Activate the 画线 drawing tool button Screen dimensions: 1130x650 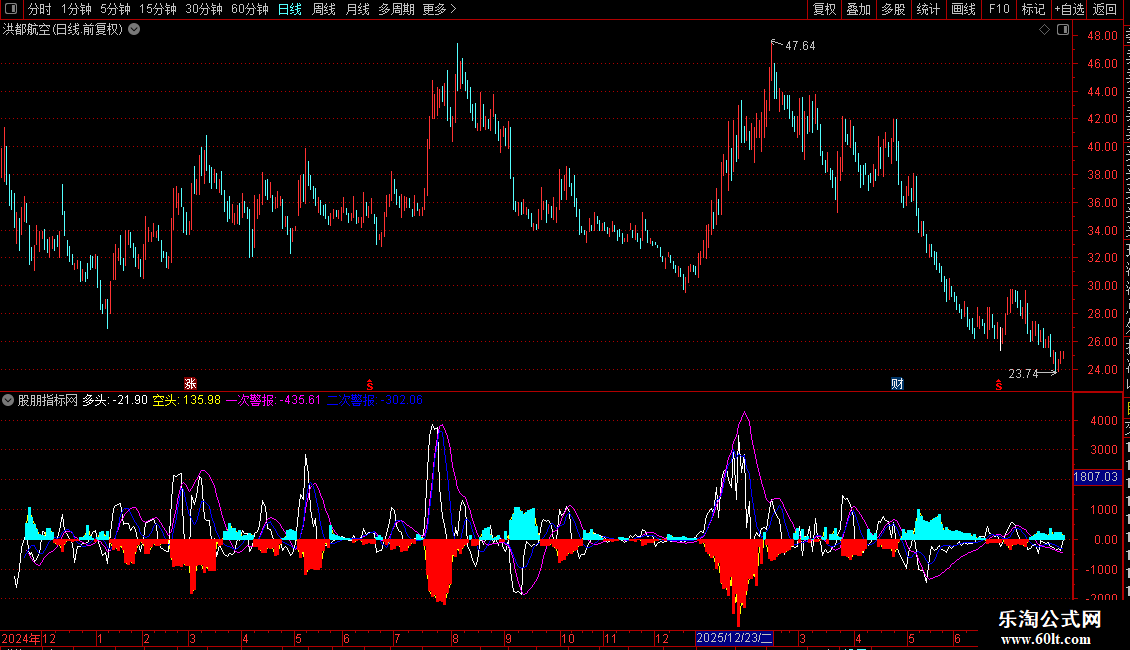point(964,9)
